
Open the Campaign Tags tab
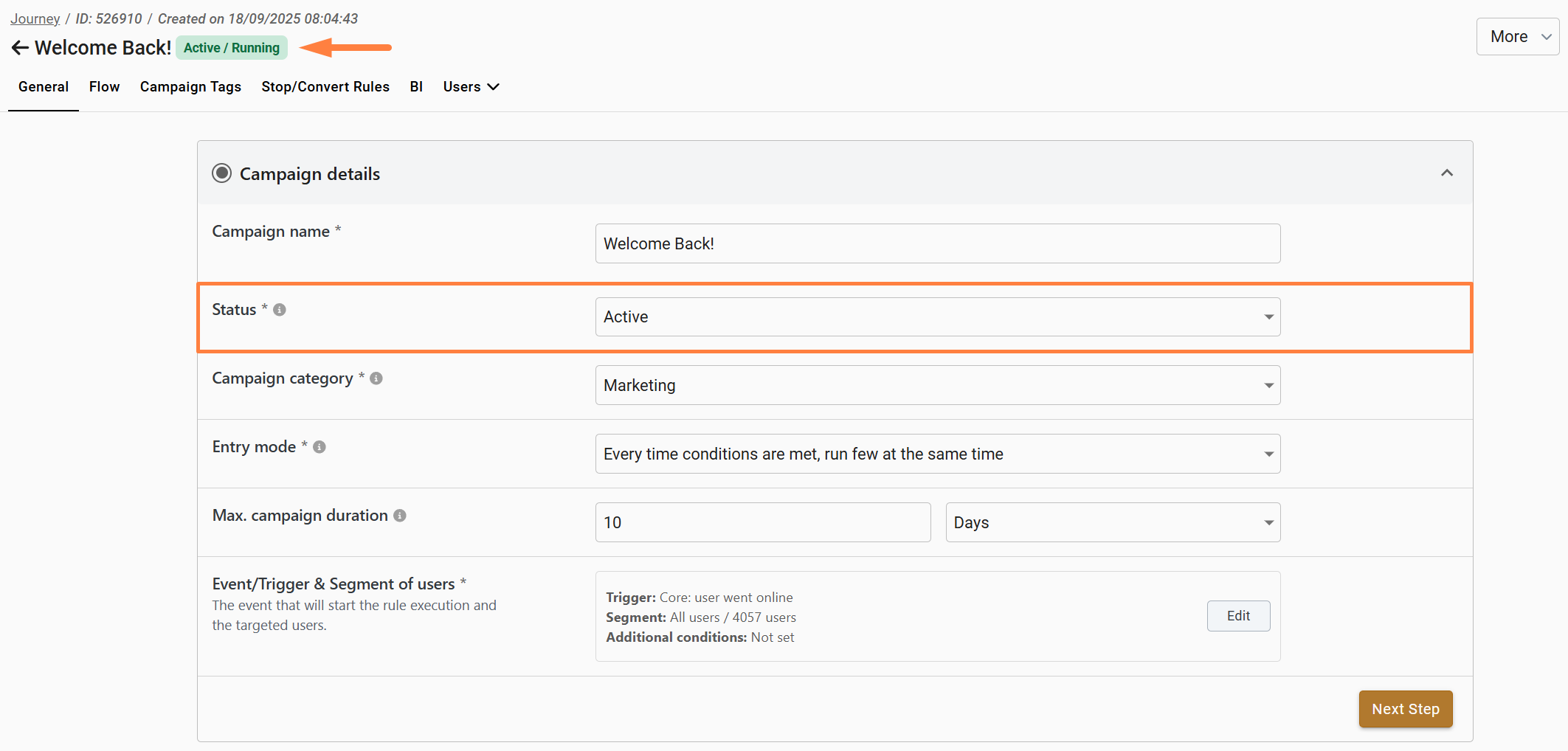[190, 87]
